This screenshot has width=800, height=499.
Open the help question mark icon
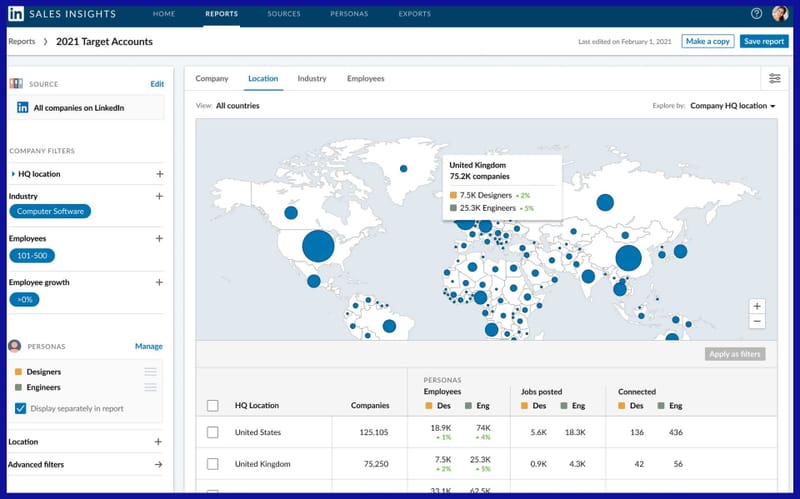756,14
